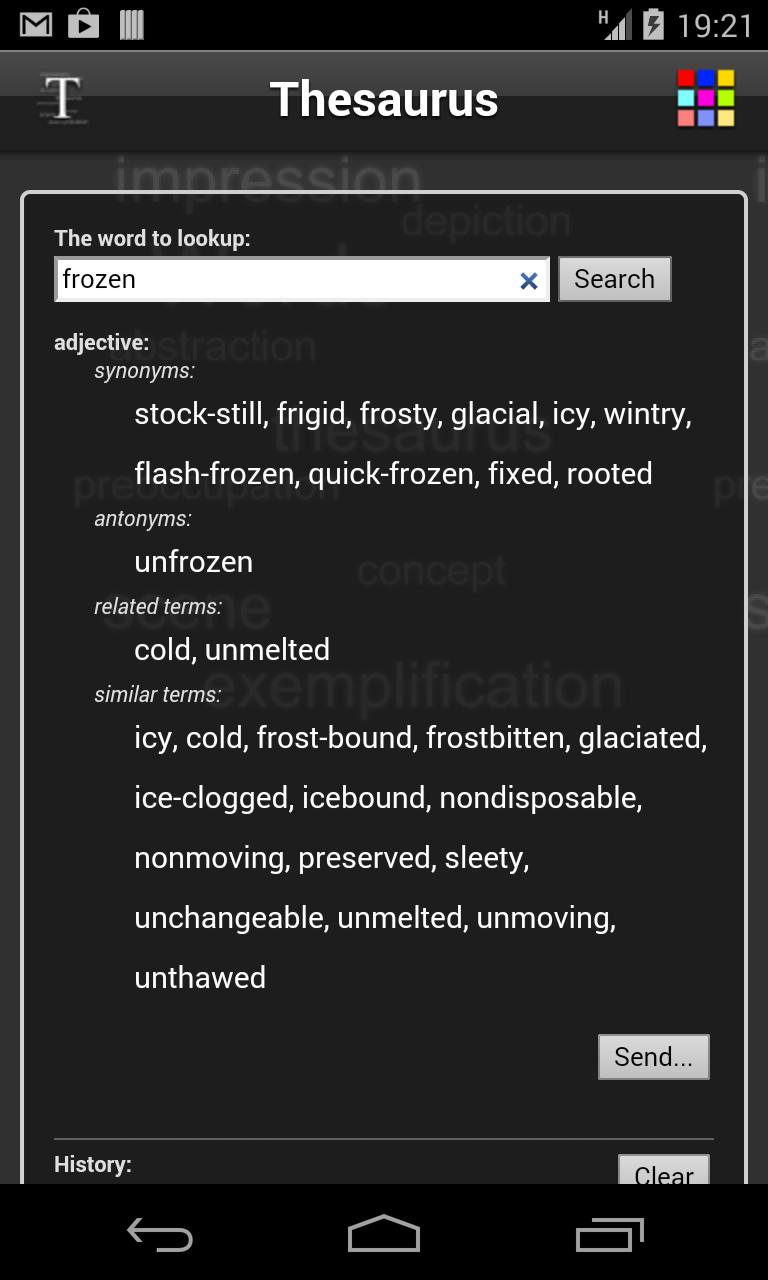Open the synonym "glacial"
This screenshot has width=768, height=1280.
[494, 414]
